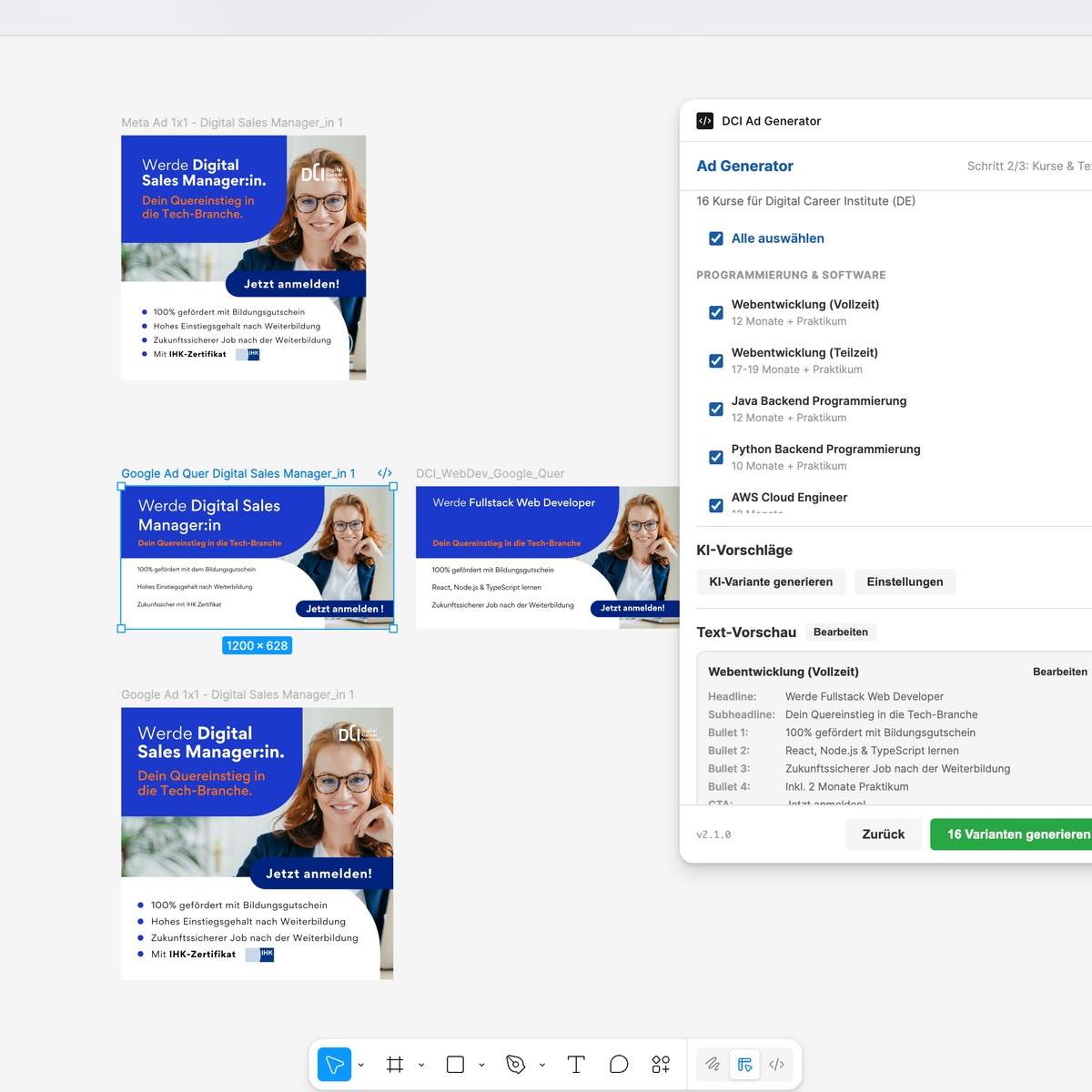Click Bullet 2 text React, Node.js & TypeScript lernen
The image size is (1092, 1092).
(x=872, y=751)
